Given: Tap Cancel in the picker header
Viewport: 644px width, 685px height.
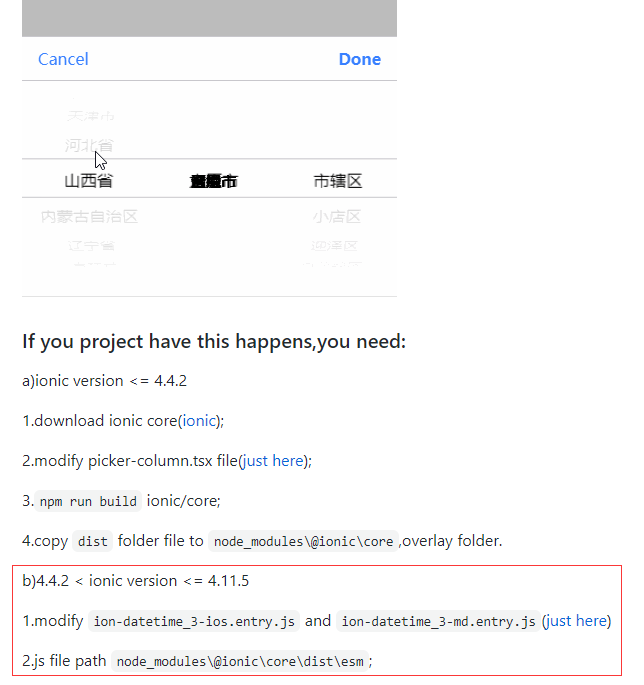Looking at the screenshot, I should click(63, 59).
